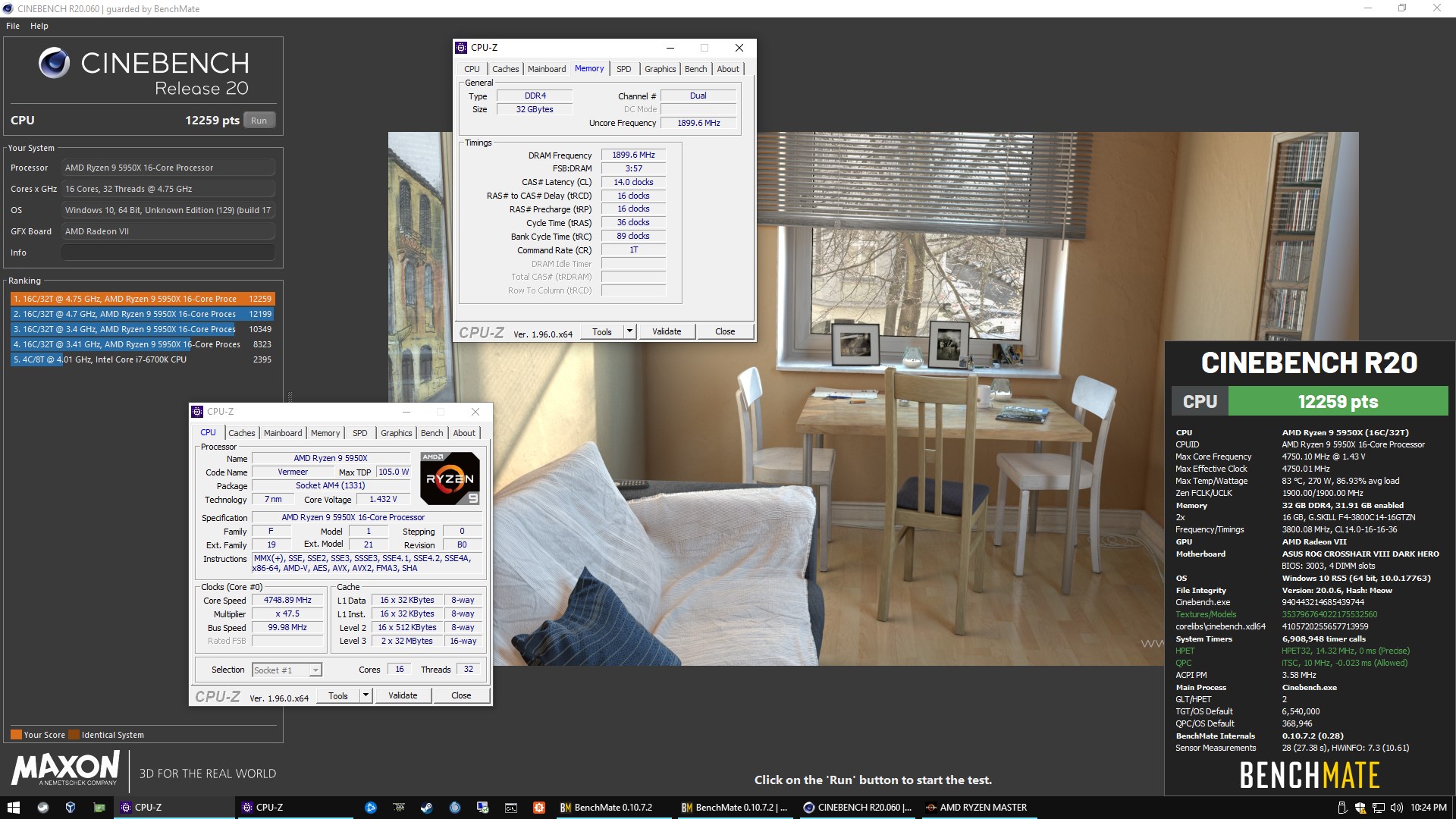Click the Run button next to CPU score
This screenshot has height=819, width=1456.
point(259,121)
